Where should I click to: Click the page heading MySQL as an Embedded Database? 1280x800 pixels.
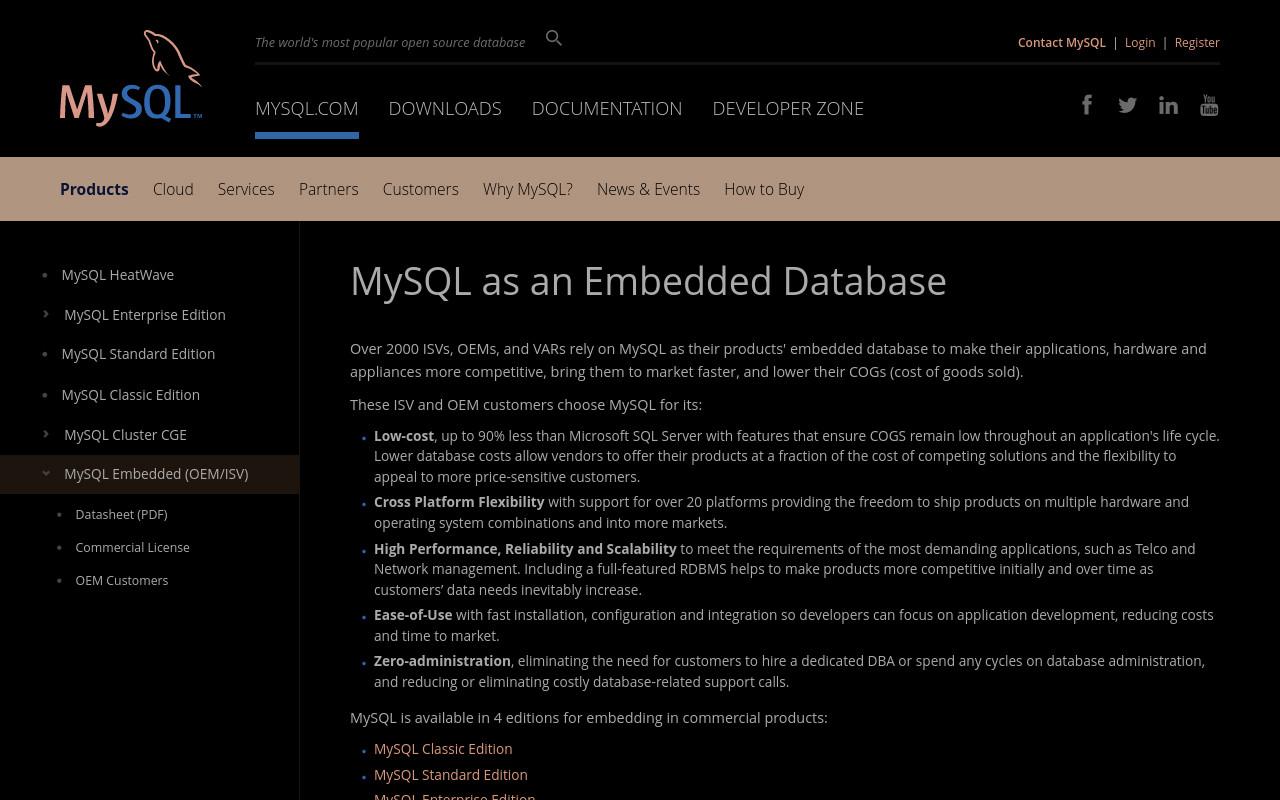(x=648, y=281)
